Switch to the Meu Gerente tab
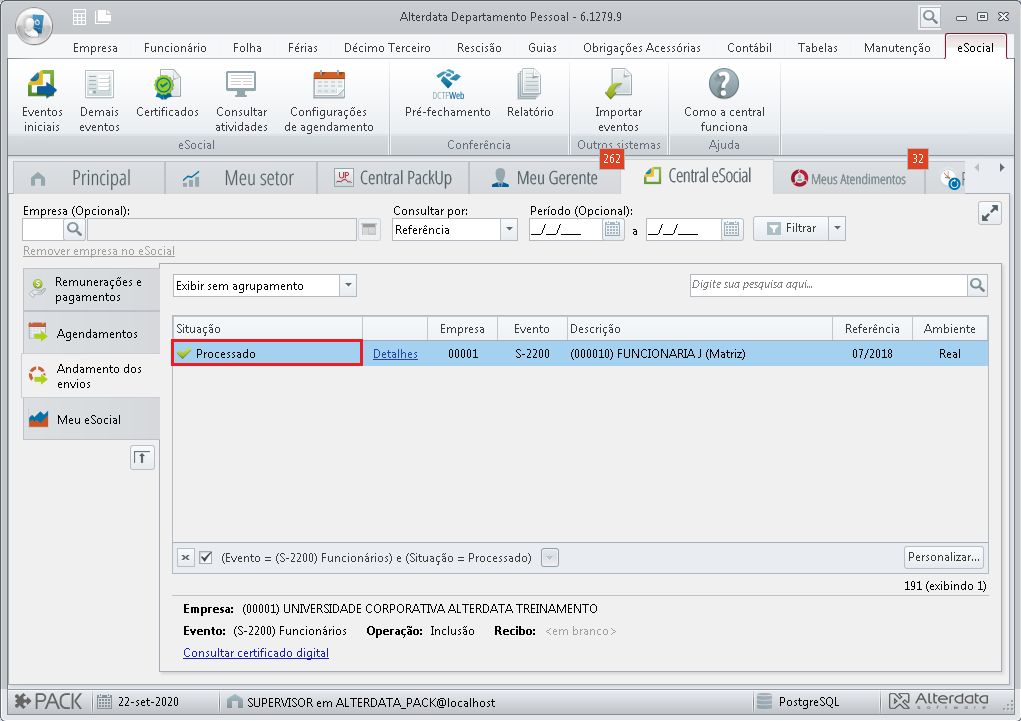This screenshot has height=721, width=1021. coord(544,178)
